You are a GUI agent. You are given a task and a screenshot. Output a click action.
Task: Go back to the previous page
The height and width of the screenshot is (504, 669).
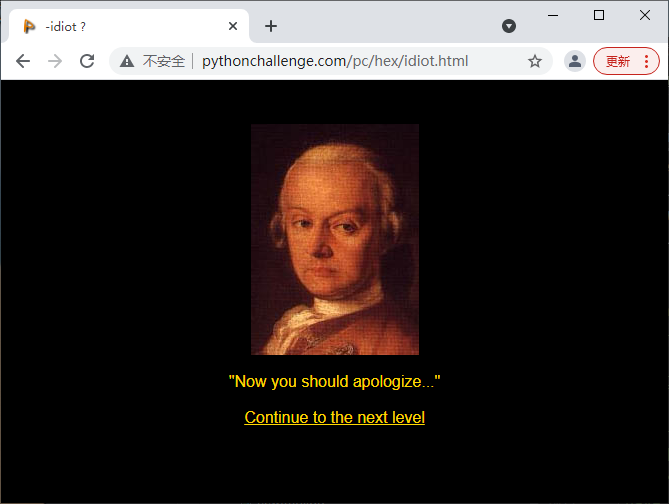[23, 61]
